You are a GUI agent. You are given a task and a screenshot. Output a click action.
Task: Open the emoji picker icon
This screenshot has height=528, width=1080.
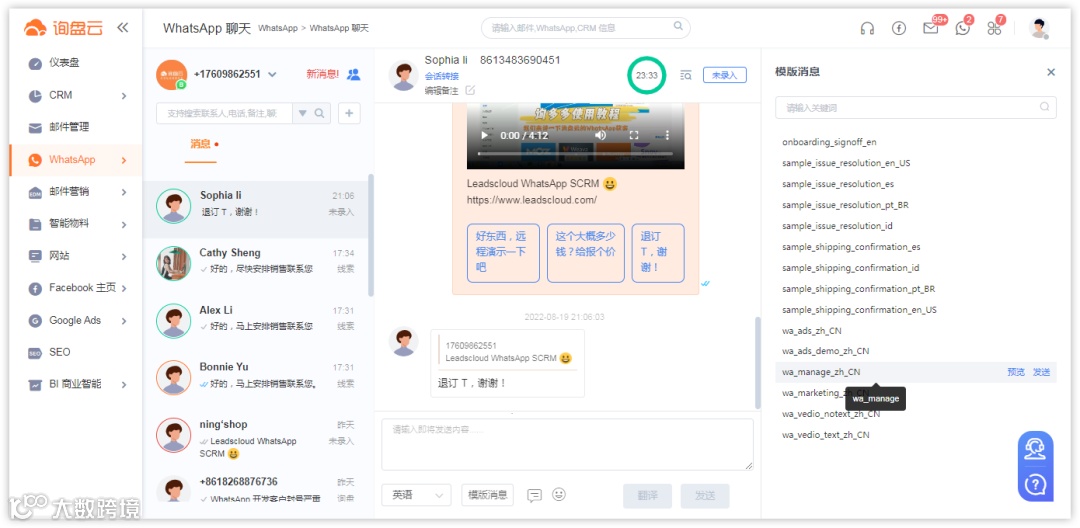point(559,494)
